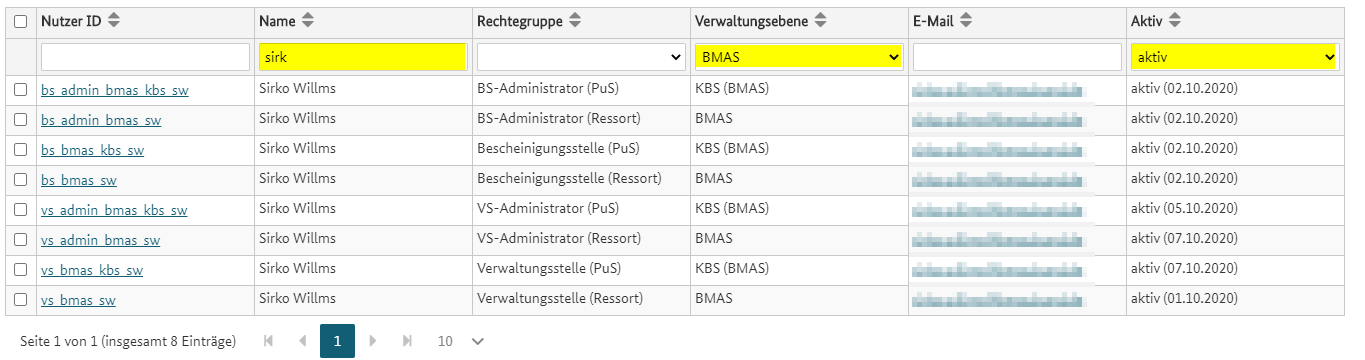Go to last page pagination icon
1365x360 pixels.
[407, 341]
